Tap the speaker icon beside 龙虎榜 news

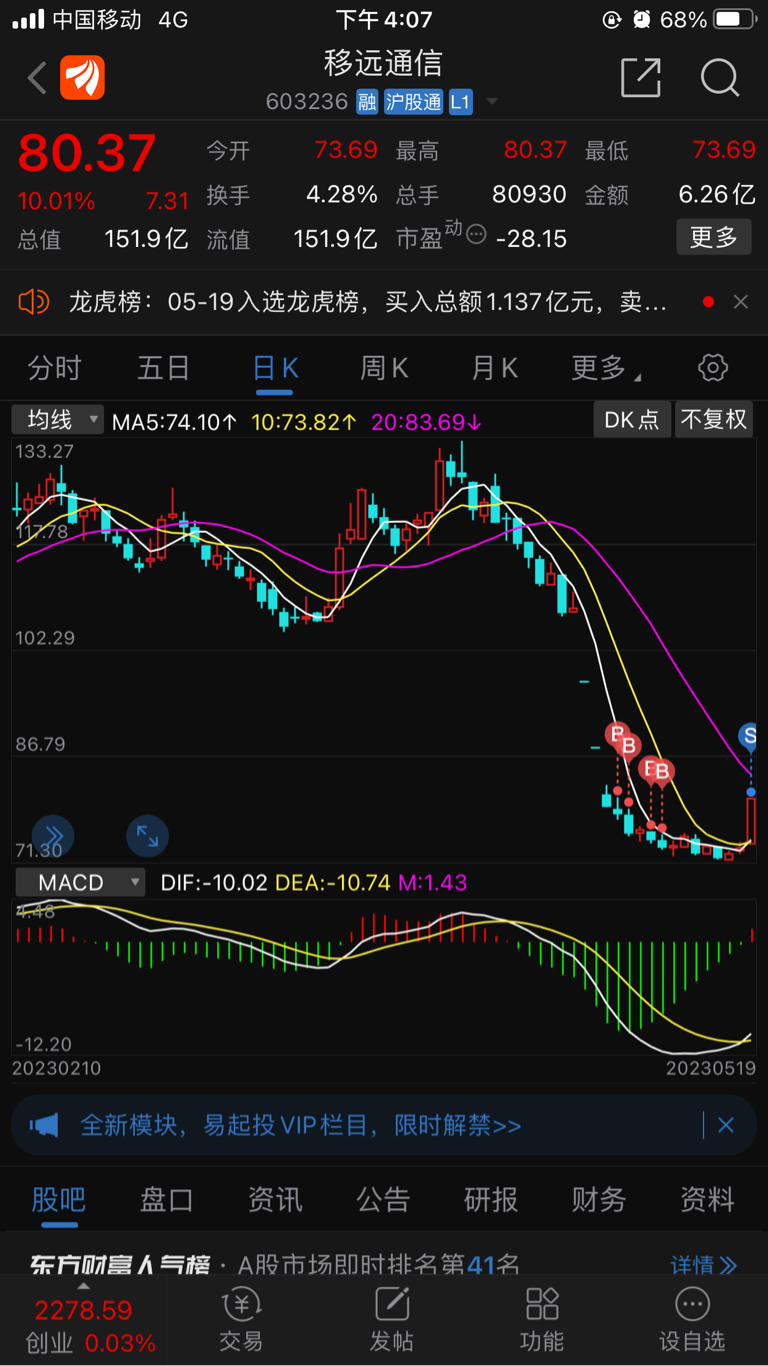(33, 301)
